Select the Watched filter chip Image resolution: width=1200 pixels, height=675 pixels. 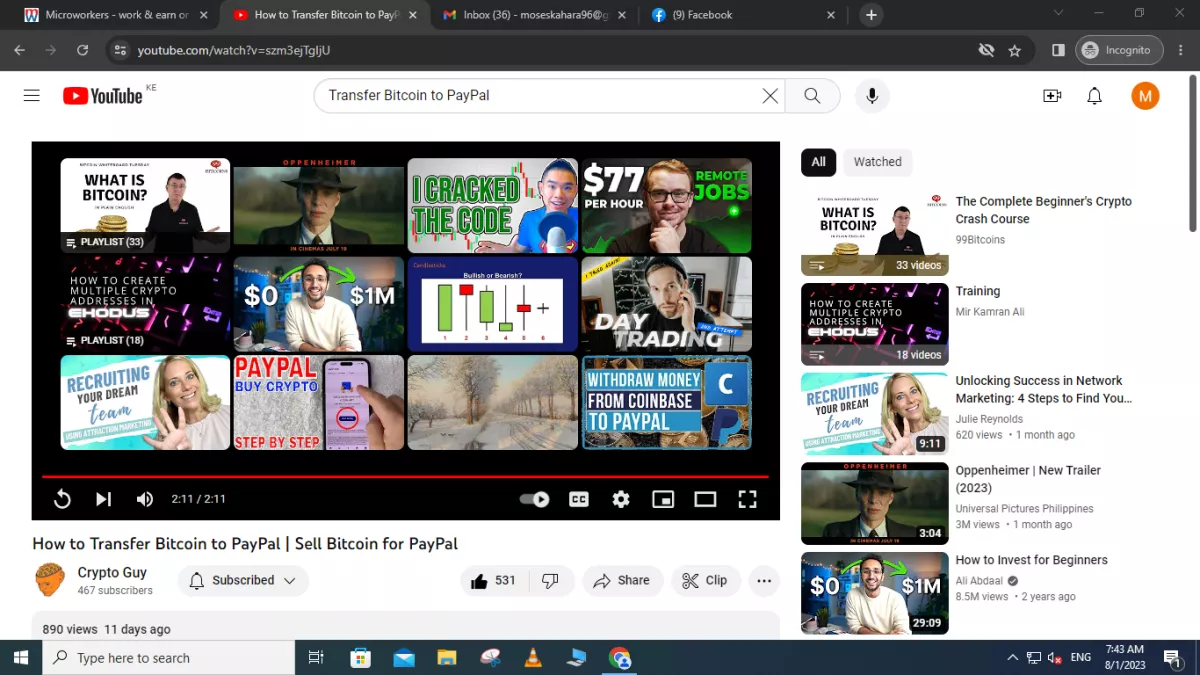pos(877,162)
